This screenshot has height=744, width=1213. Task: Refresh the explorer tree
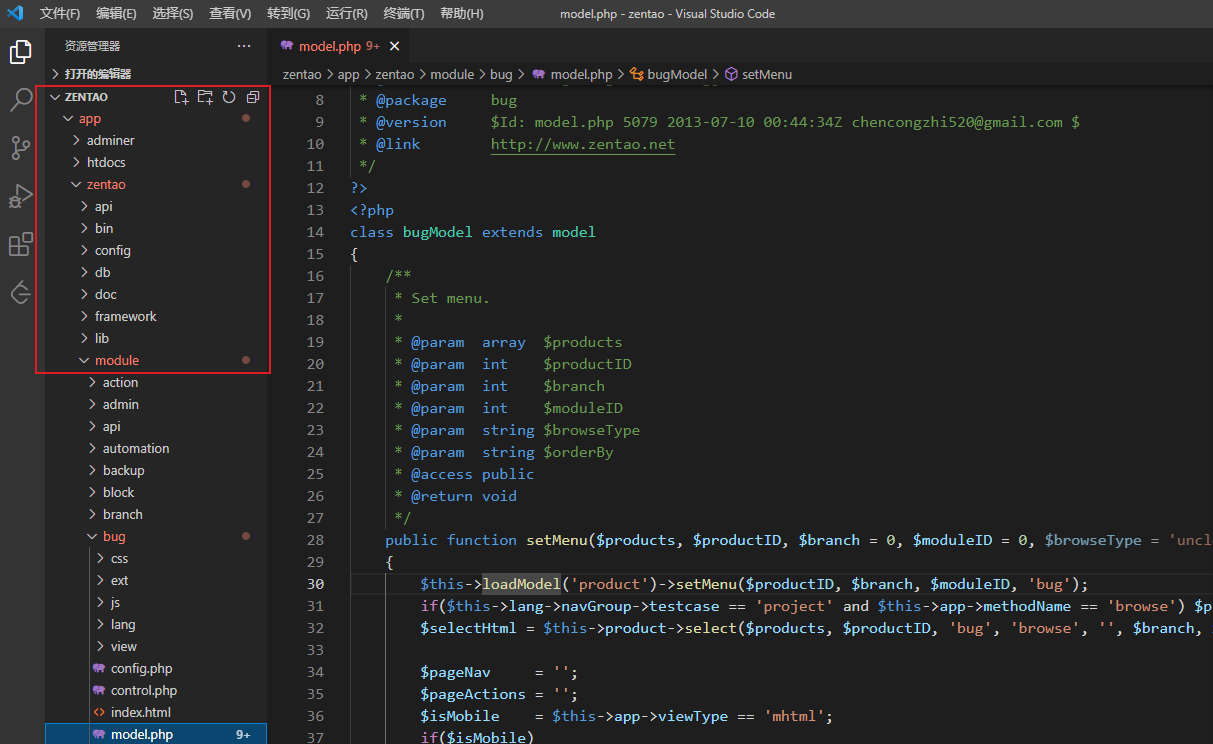[229, 97]
